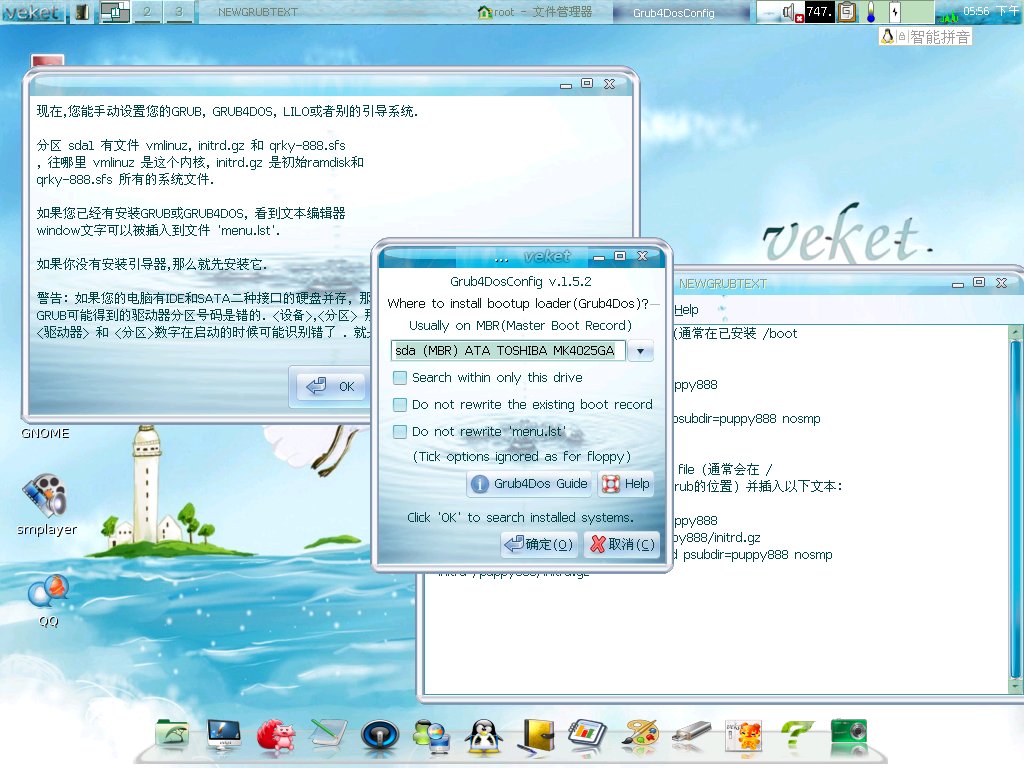Screen dimensions: 1024x768
Task: Open Help menu in NEWGRUBTEXT window
Action: click(x=686, y=310)
